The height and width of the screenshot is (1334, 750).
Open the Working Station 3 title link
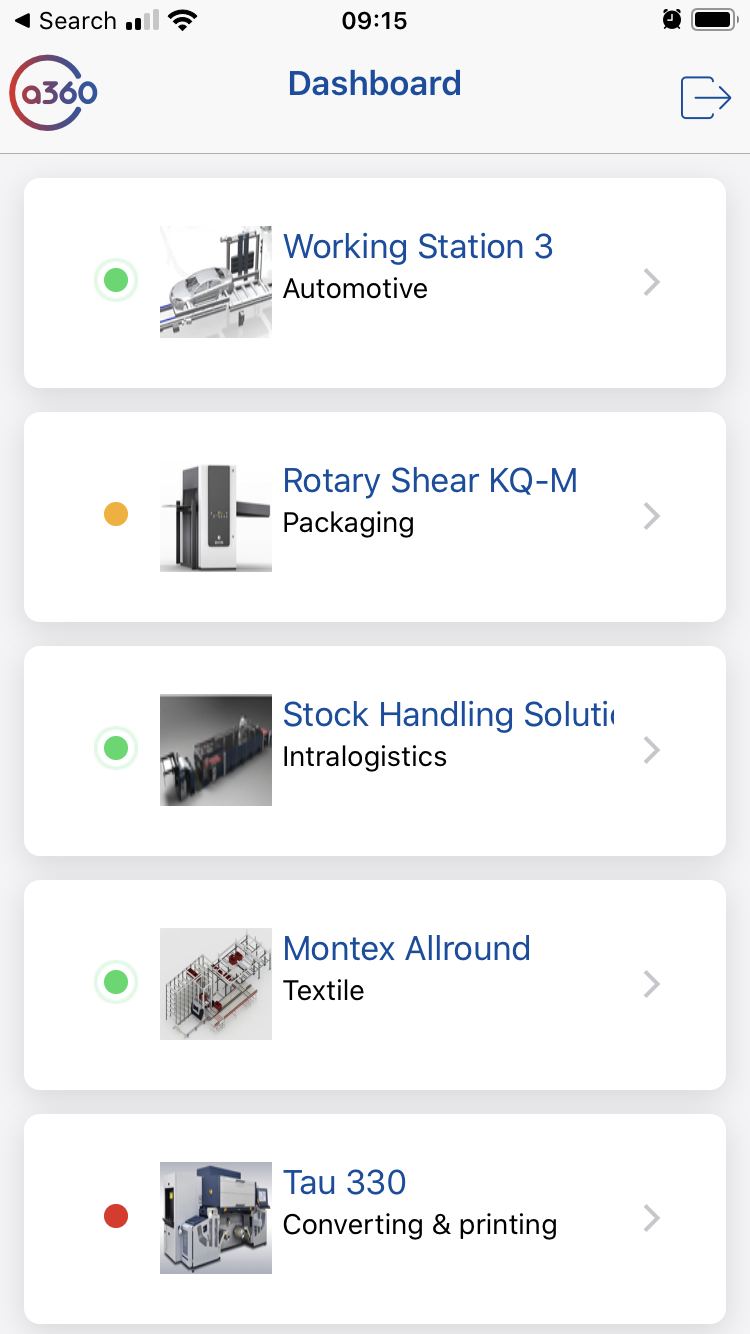click(x=418, y=247)
